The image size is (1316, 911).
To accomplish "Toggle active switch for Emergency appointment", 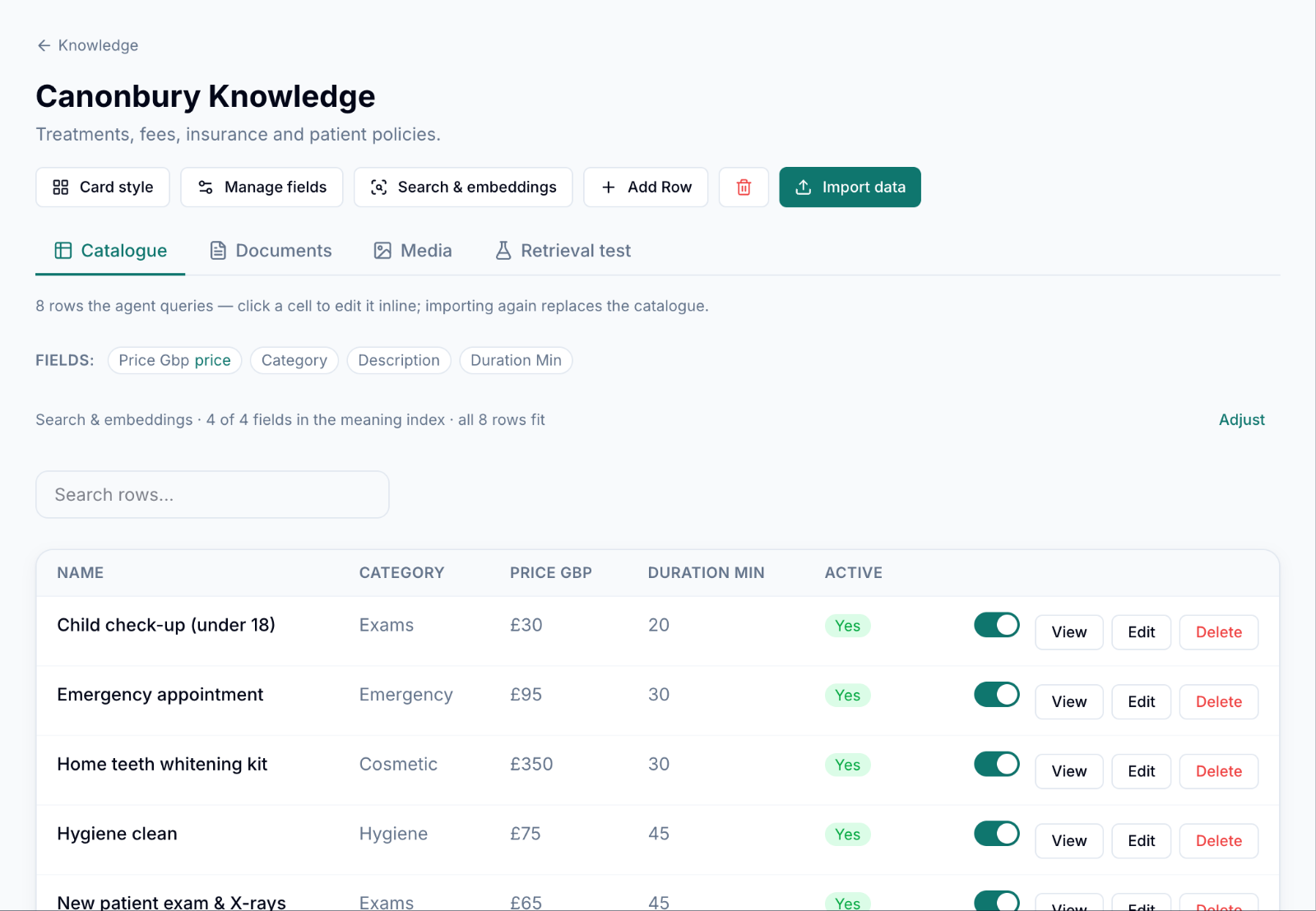I will tap(997, 695).
